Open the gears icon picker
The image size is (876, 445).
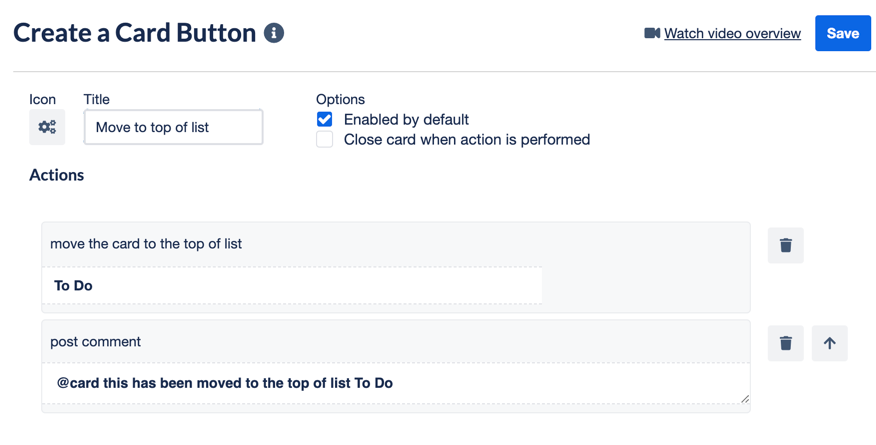(x=47, y=127)
